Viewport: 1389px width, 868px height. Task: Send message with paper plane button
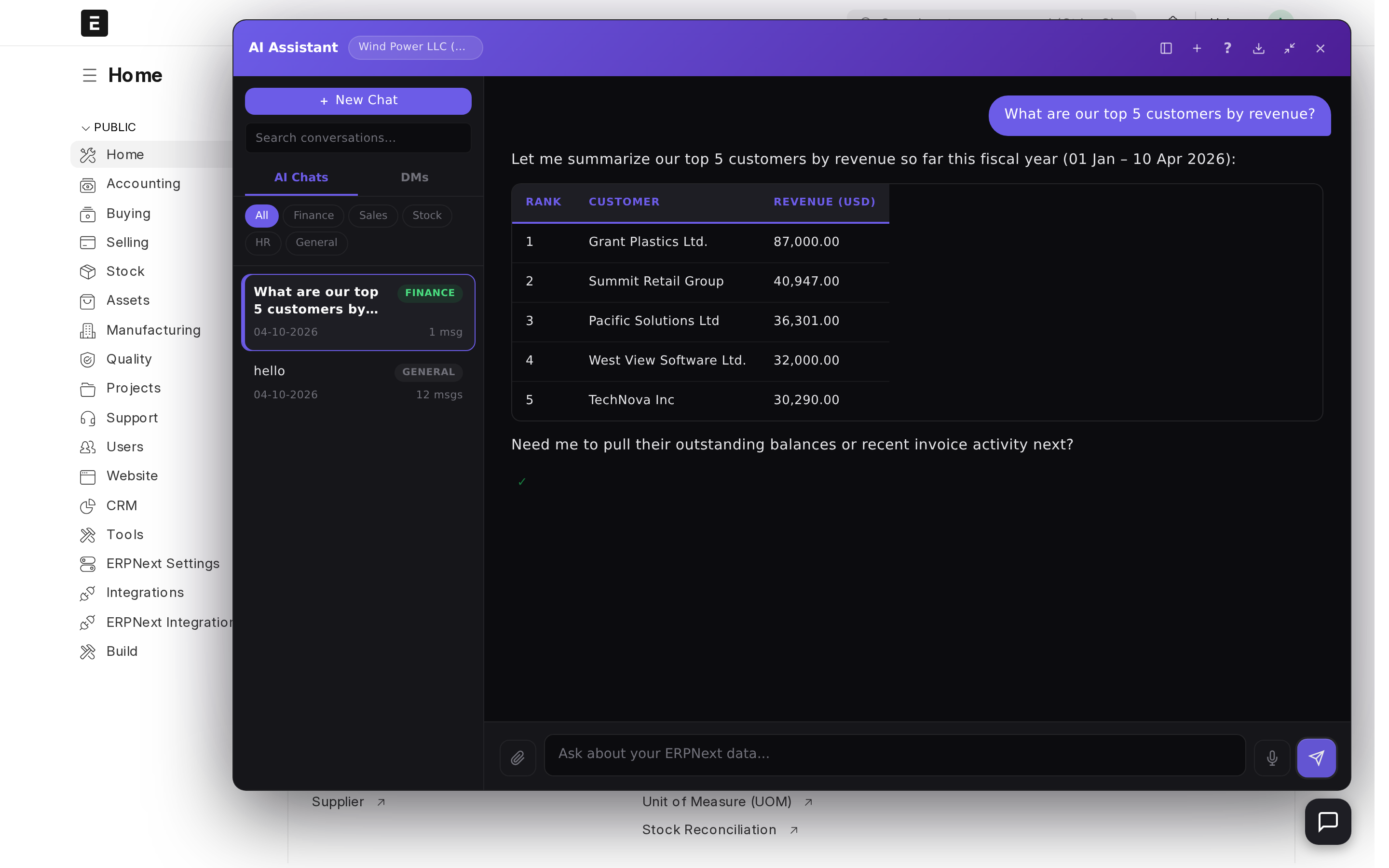point(1316,758)
